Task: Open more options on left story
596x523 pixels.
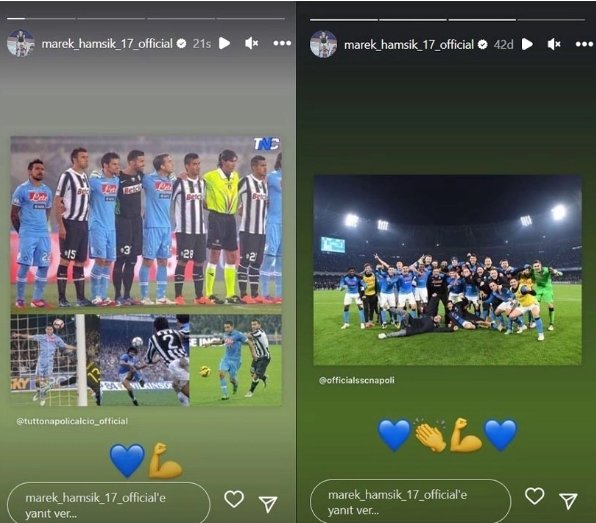Action: pyautogui.click(x=282, y=43)
